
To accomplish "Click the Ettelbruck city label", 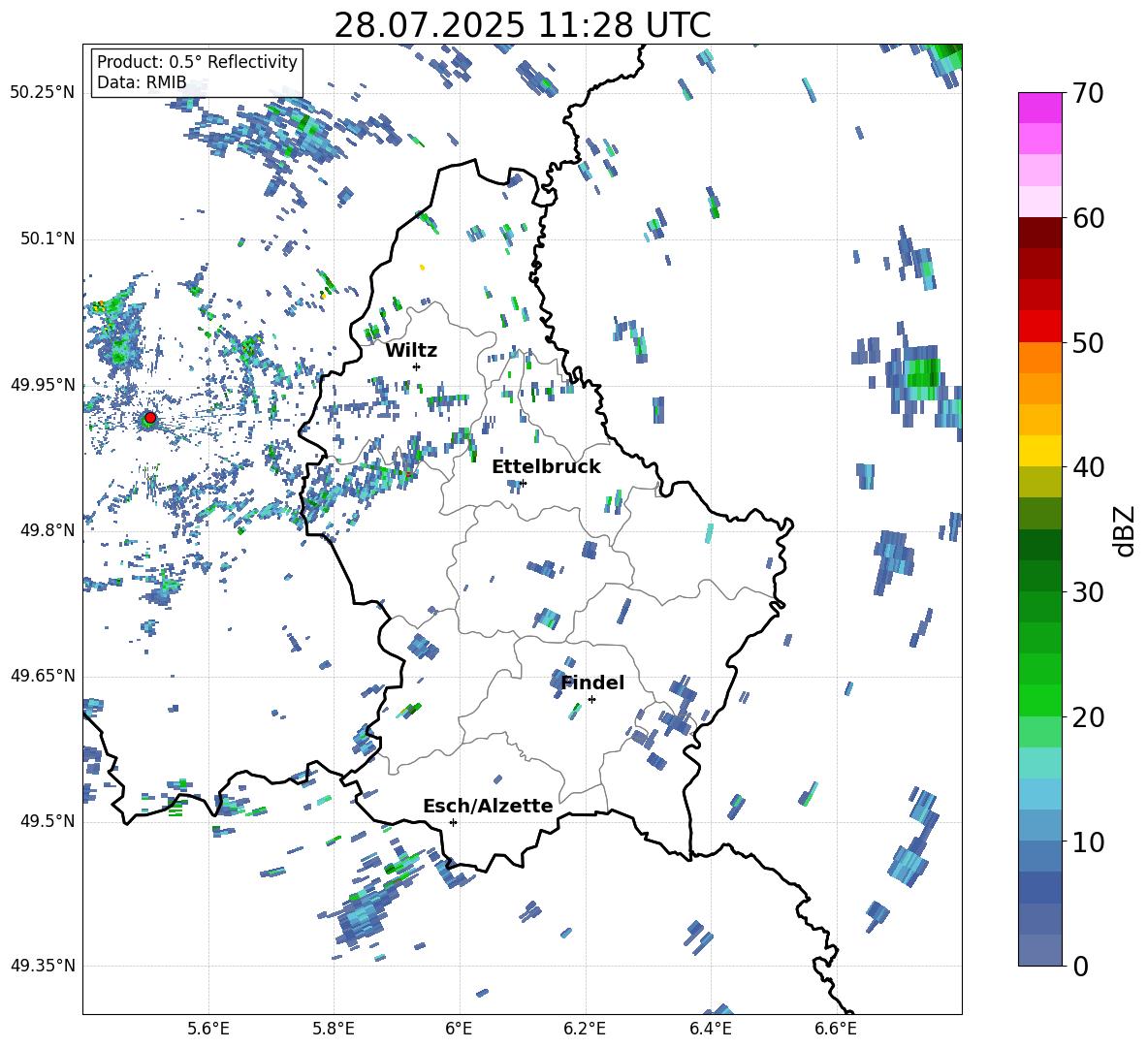I will pyautogui.click(x=546, y=467).
